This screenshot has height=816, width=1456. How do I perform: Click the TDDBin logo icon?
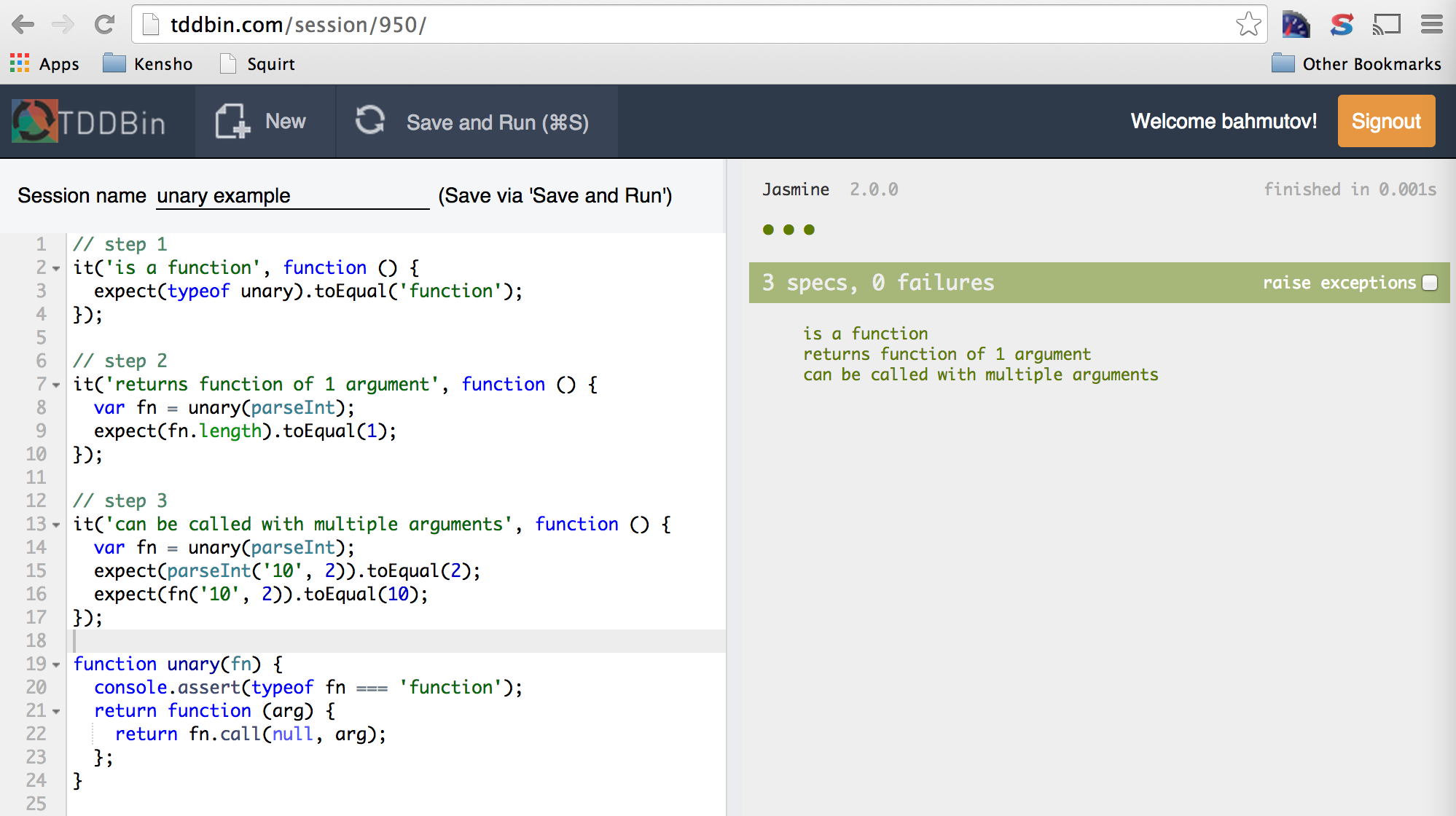[x=34, y=121]
